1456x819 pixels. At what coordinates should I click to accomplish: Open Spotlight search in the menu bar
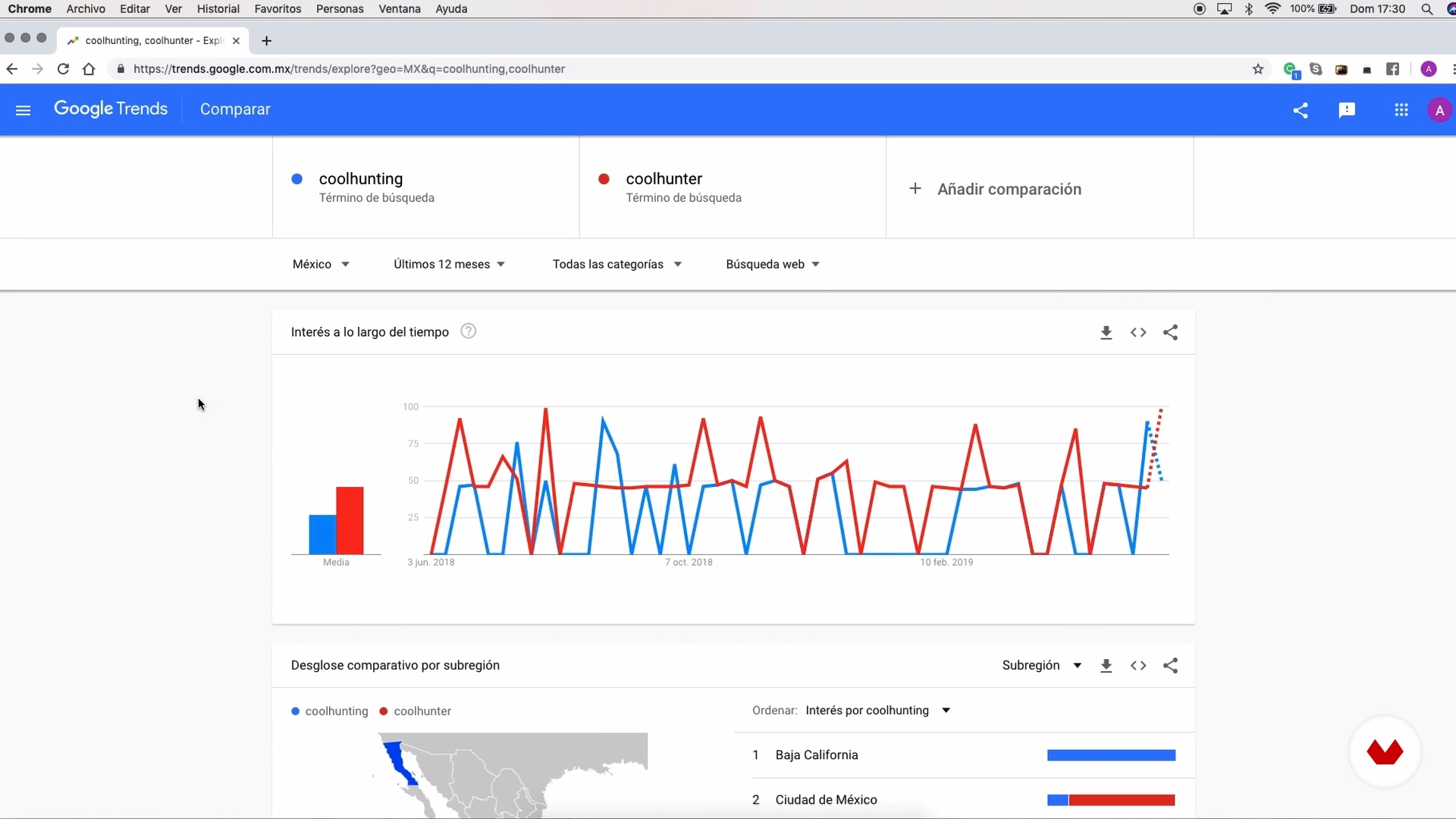(x=1426, y=9)
